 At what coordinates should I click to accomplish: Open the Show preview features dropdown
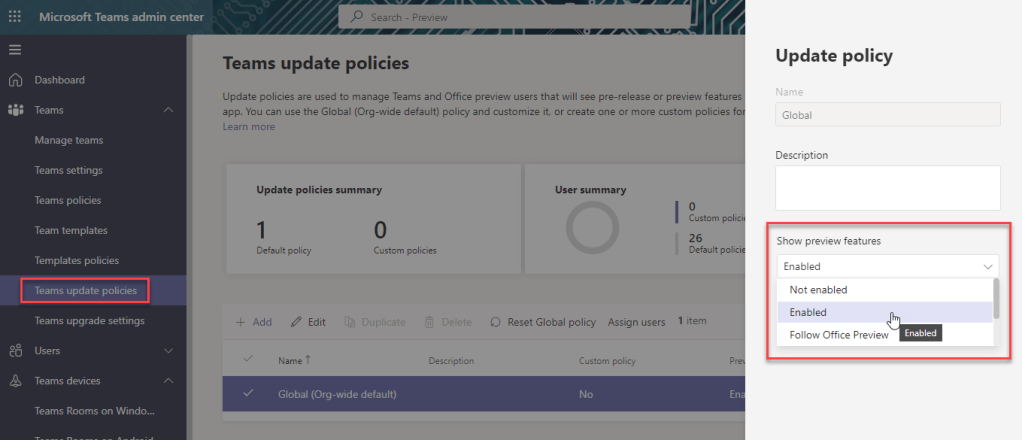[x=887, y=267]
